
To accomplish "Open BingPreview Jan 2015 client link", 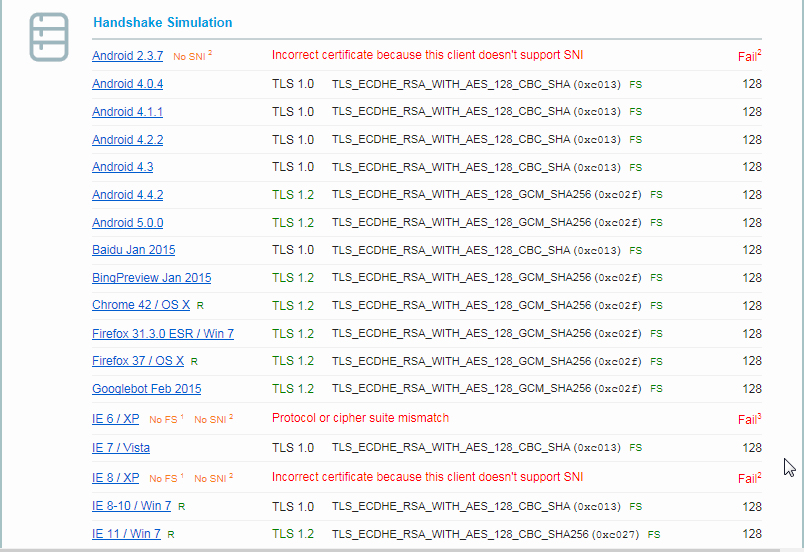I will click(151, 278).
